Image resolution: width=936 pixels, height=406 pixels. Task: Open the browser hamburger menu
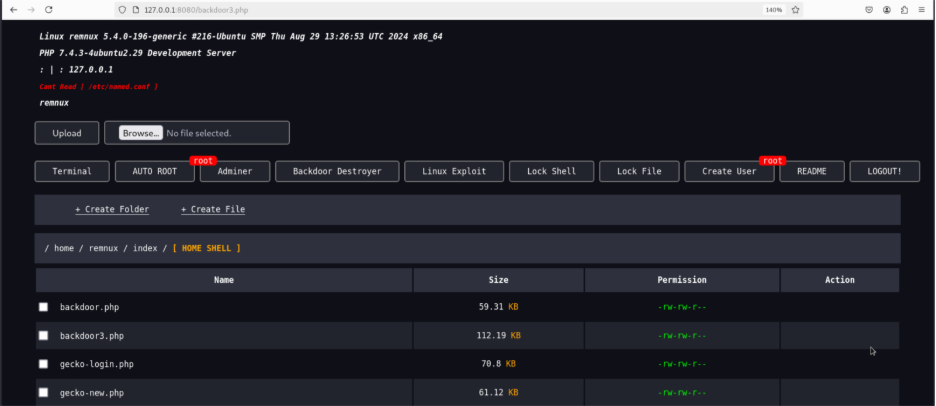(x=922, y=10)
